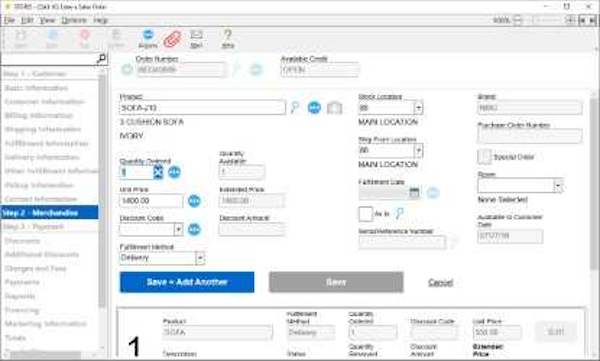Open the Discount Code dropdown
Screen dimensions: 600x361
tap(178, 229)
